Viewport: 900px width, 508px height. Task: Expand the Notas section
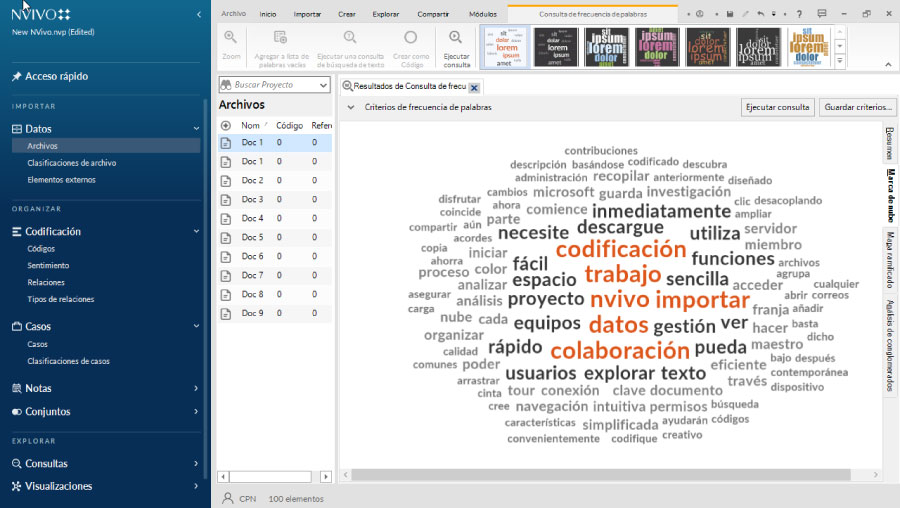point(196,389)
